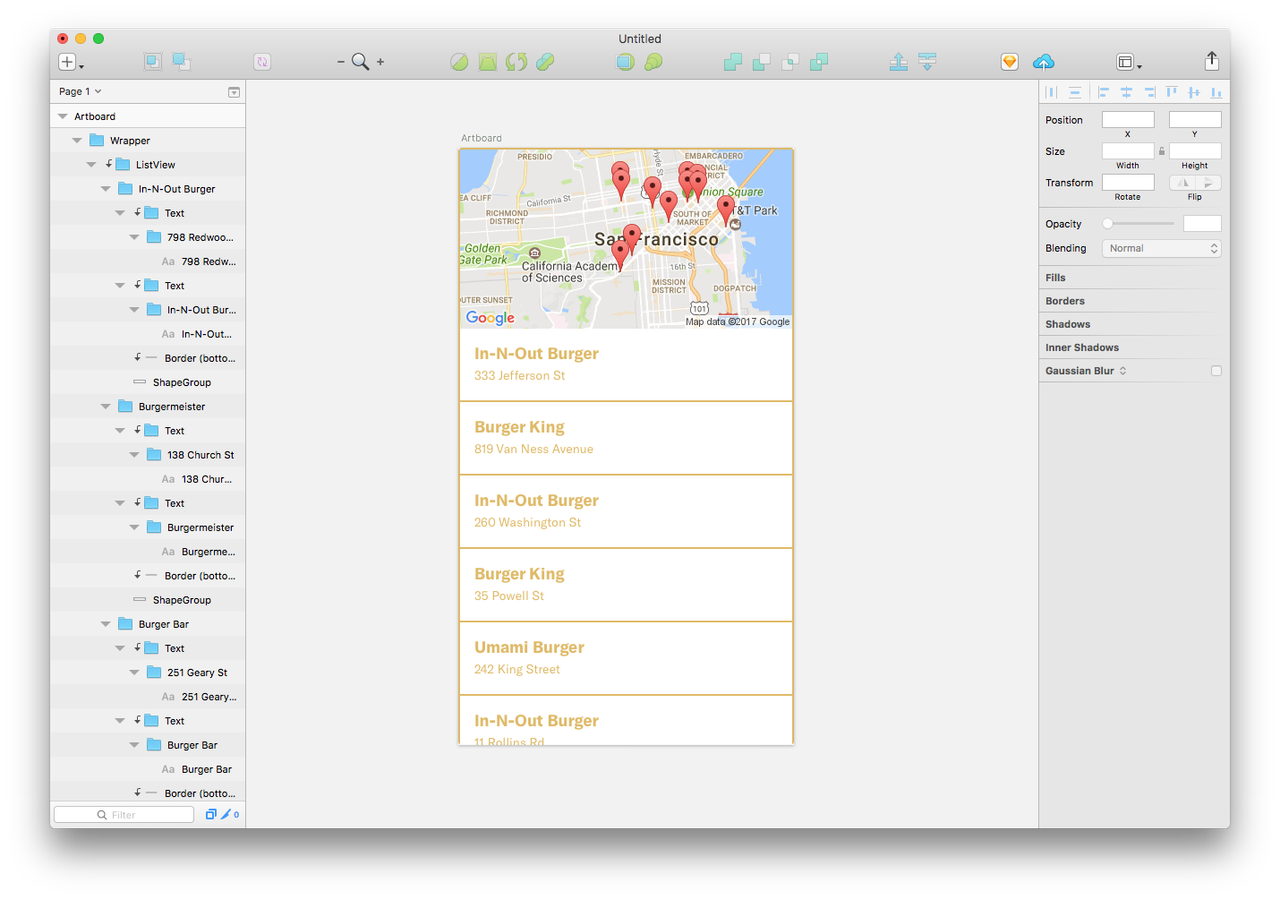Click the Scale tool icon
The height and width of the screenshot is (900, 1280).
pyautogui.click(x=653, y=62)
